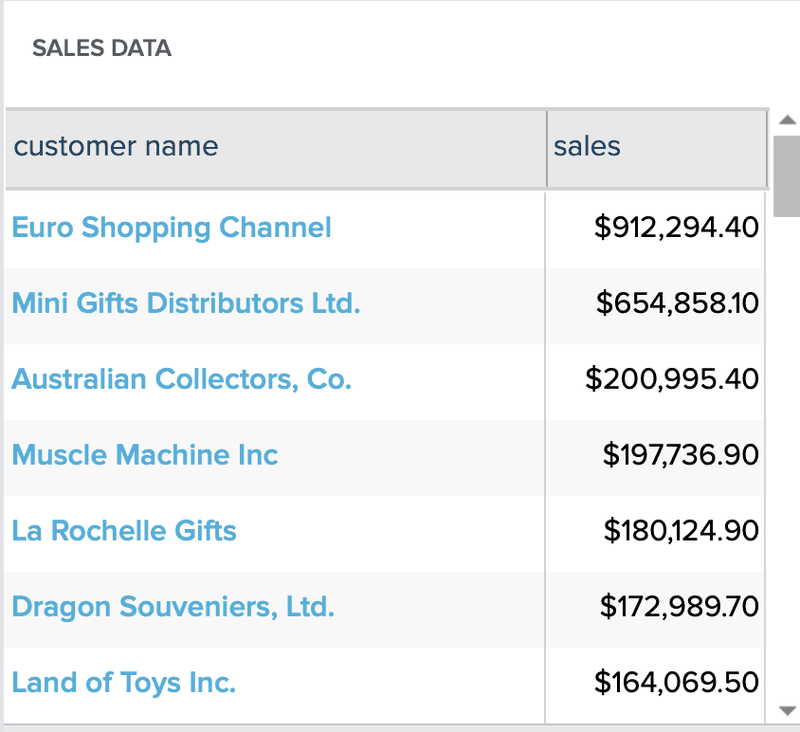Select the $180,124.90 sales cell
Viewport: 800px width, 732px height.
[x=680, y=531]
